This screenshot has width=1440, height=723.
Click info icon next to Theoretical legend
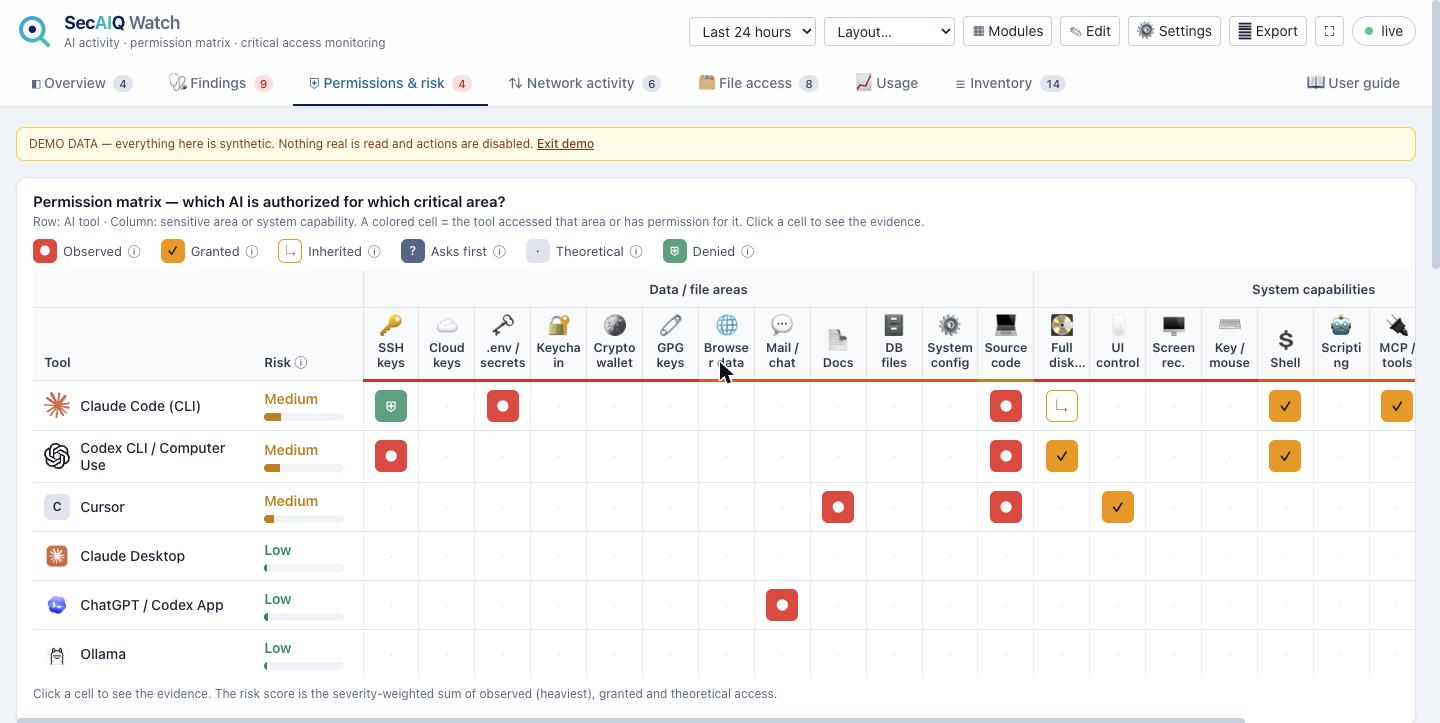coord(636,252)
